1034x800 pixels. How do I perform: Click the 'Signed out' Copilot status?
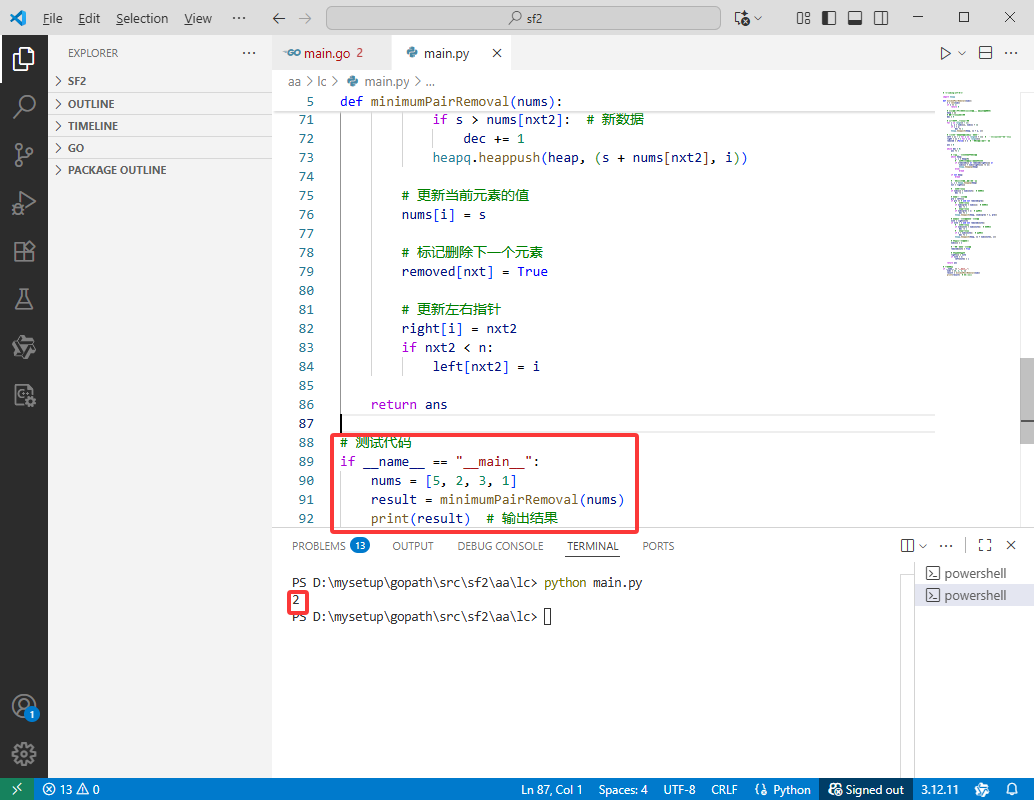(x=866, y=789)
